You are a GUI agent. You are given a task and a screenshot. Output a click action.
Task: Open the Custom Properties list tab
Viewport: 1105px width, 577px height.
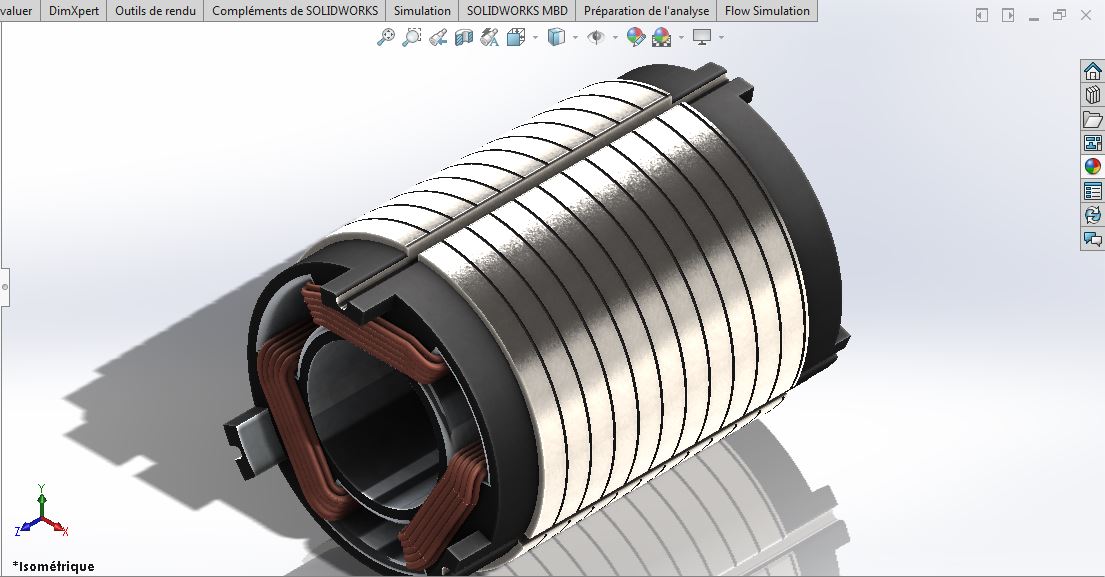click(1092, 190)
